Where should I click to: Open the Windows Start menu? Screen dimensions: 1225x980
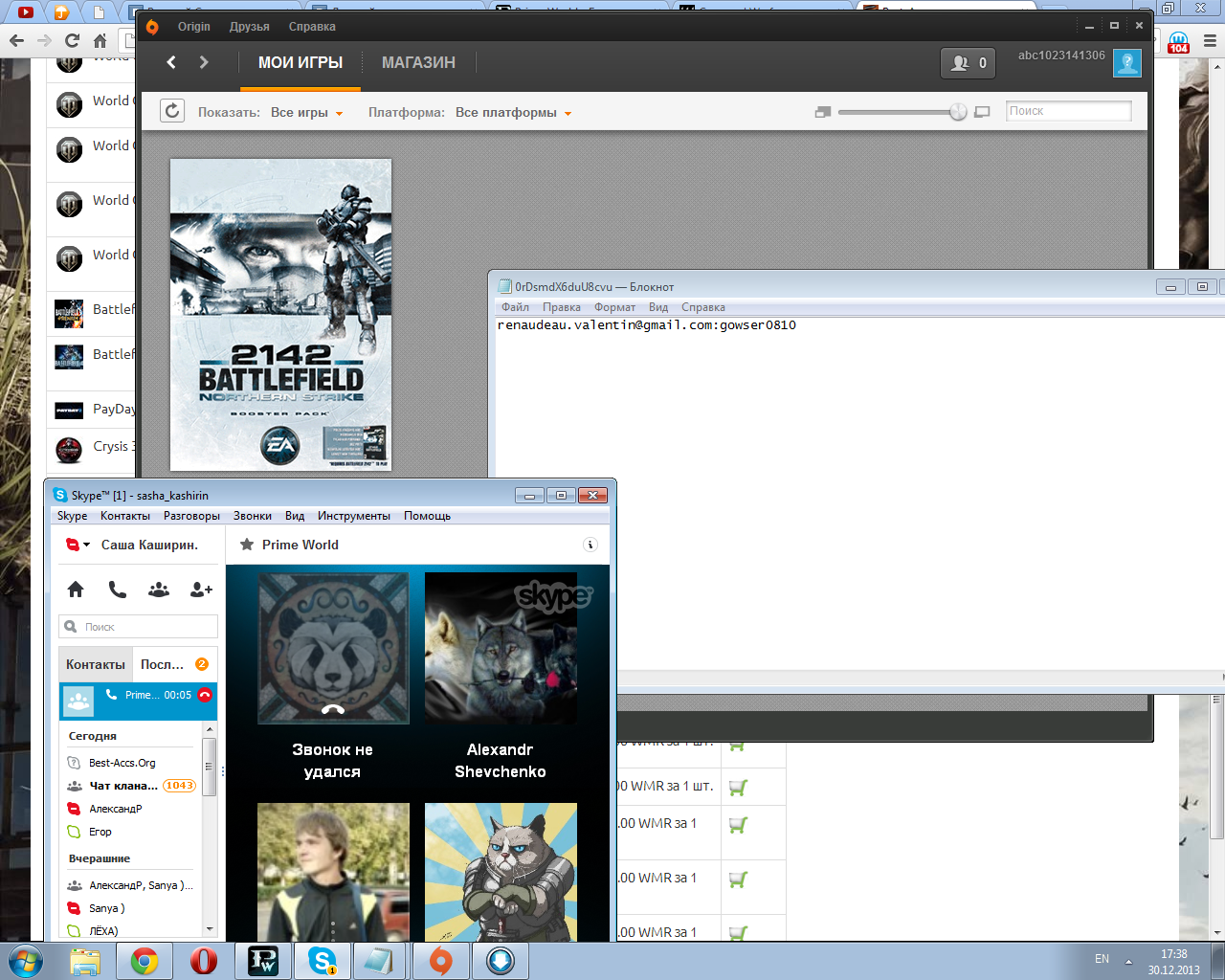click(26, 960)
